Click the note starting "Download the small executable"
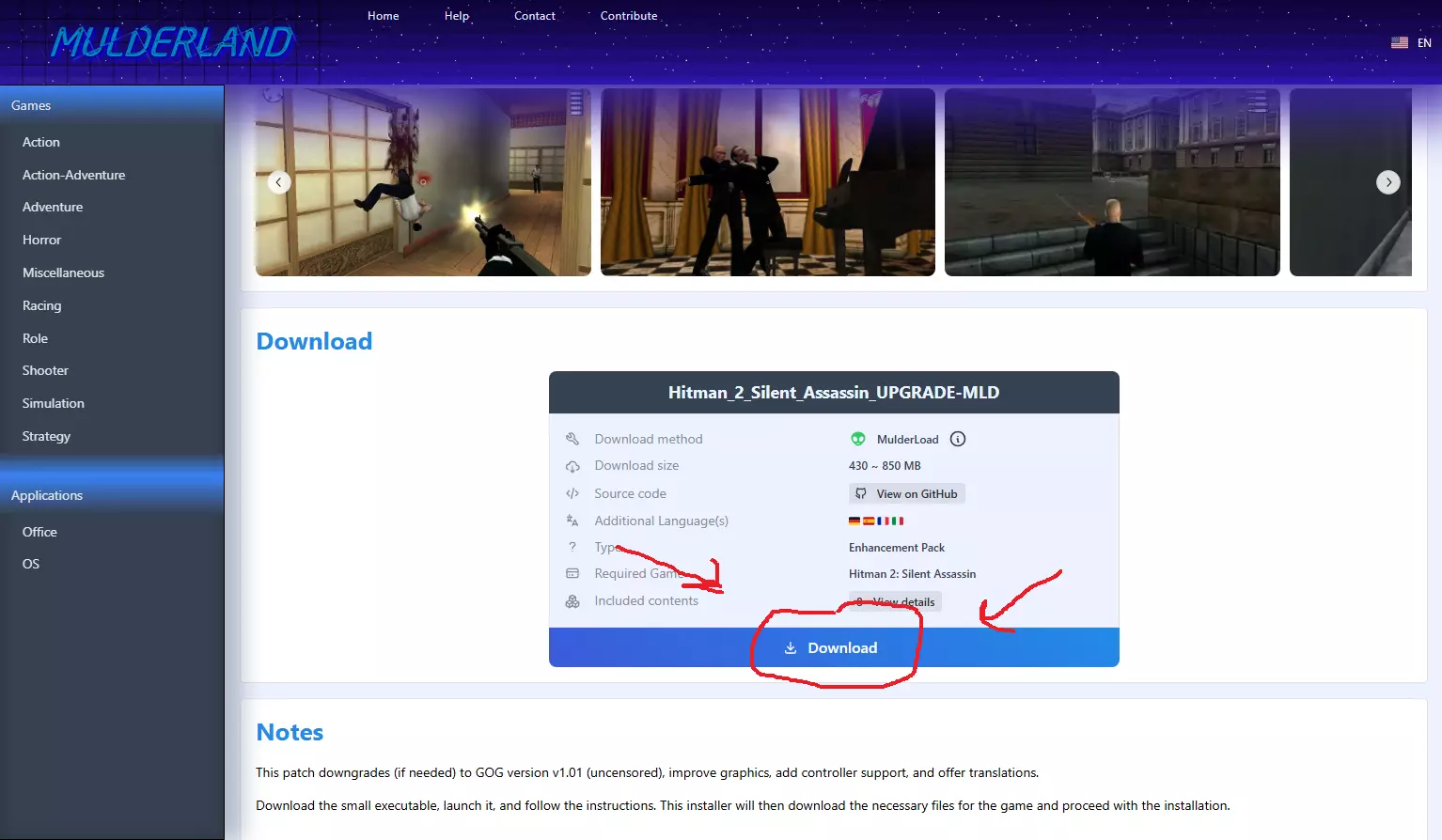The image size is (1442, 840). (743, 805)
